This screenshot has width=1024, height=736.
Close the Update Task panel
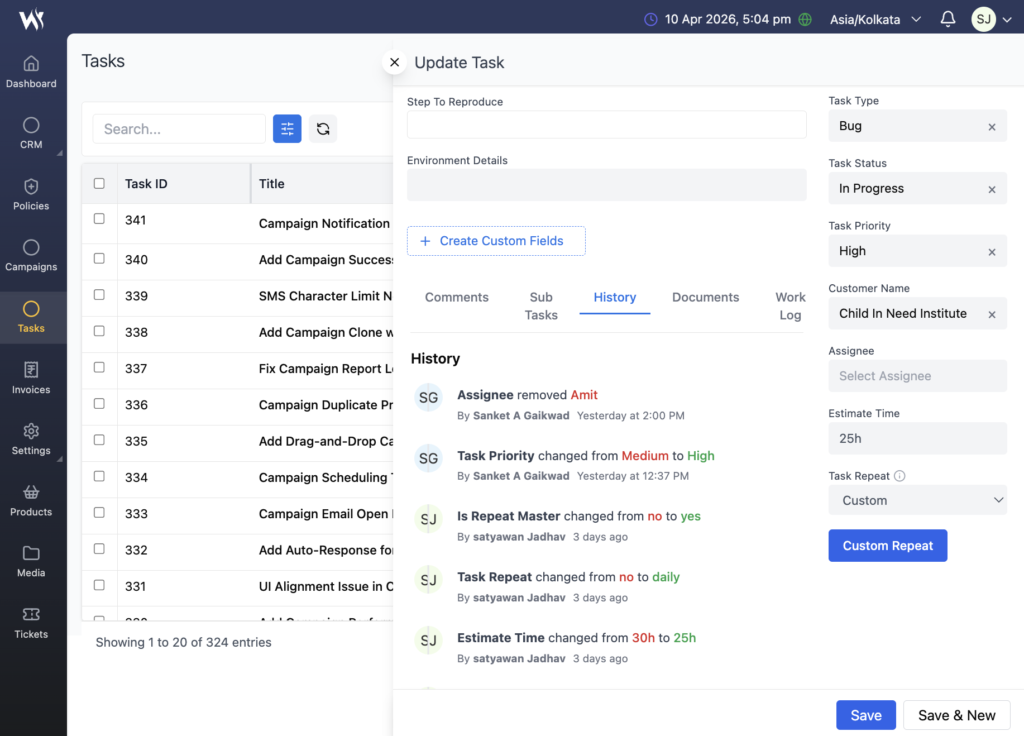(394, 62)
